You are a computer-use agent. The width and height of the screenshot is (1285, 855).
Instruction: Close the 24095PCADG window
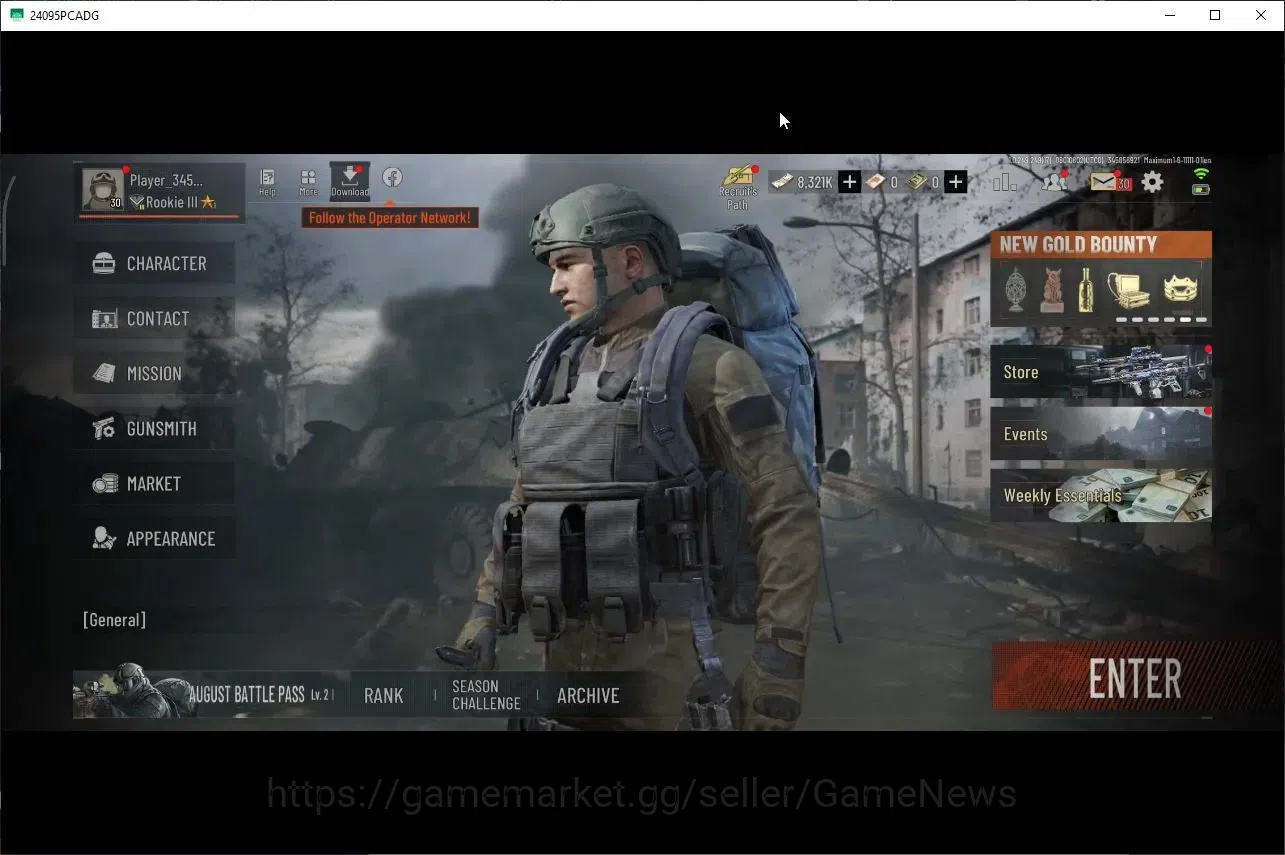tap(1261, 15)
